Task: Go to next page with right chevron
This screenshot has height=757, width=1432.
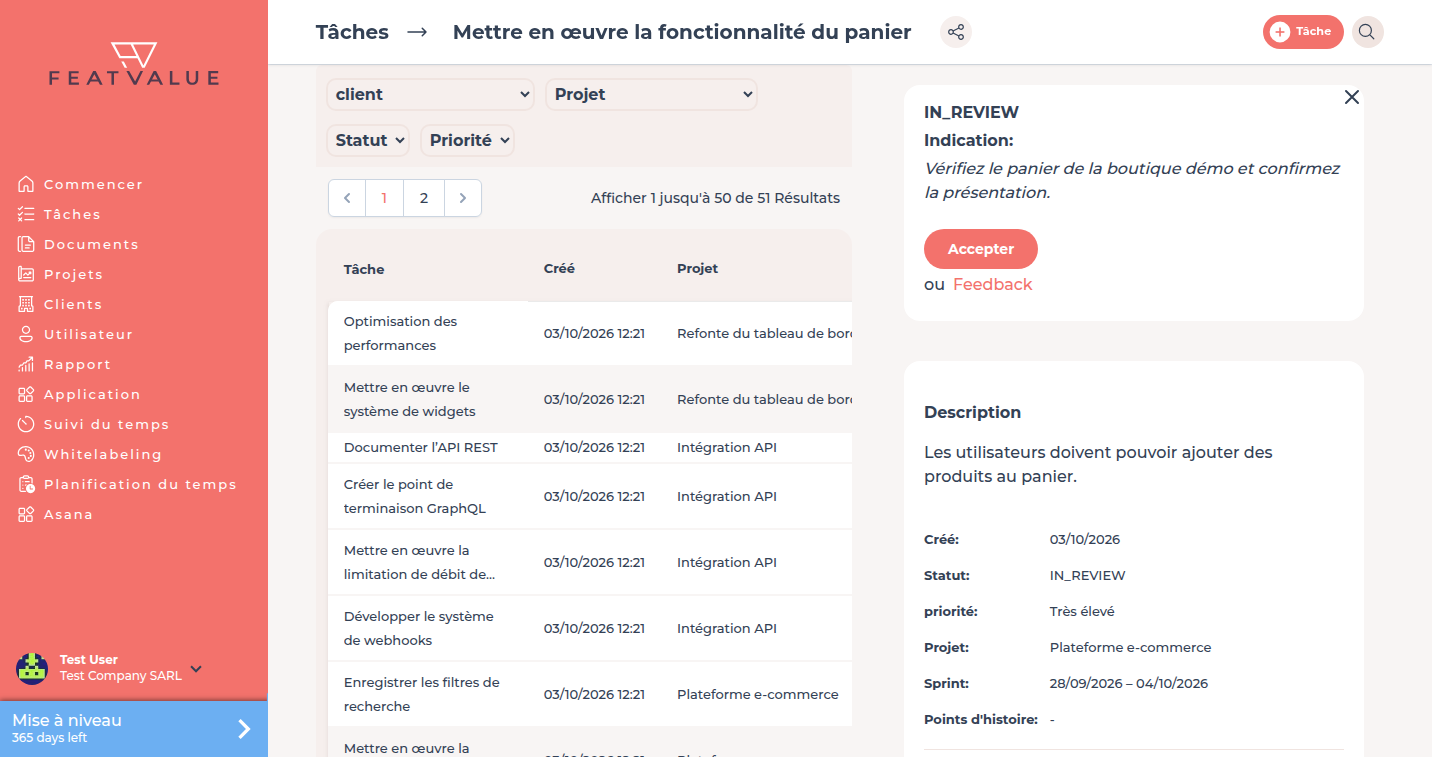Action: [462, 198]
